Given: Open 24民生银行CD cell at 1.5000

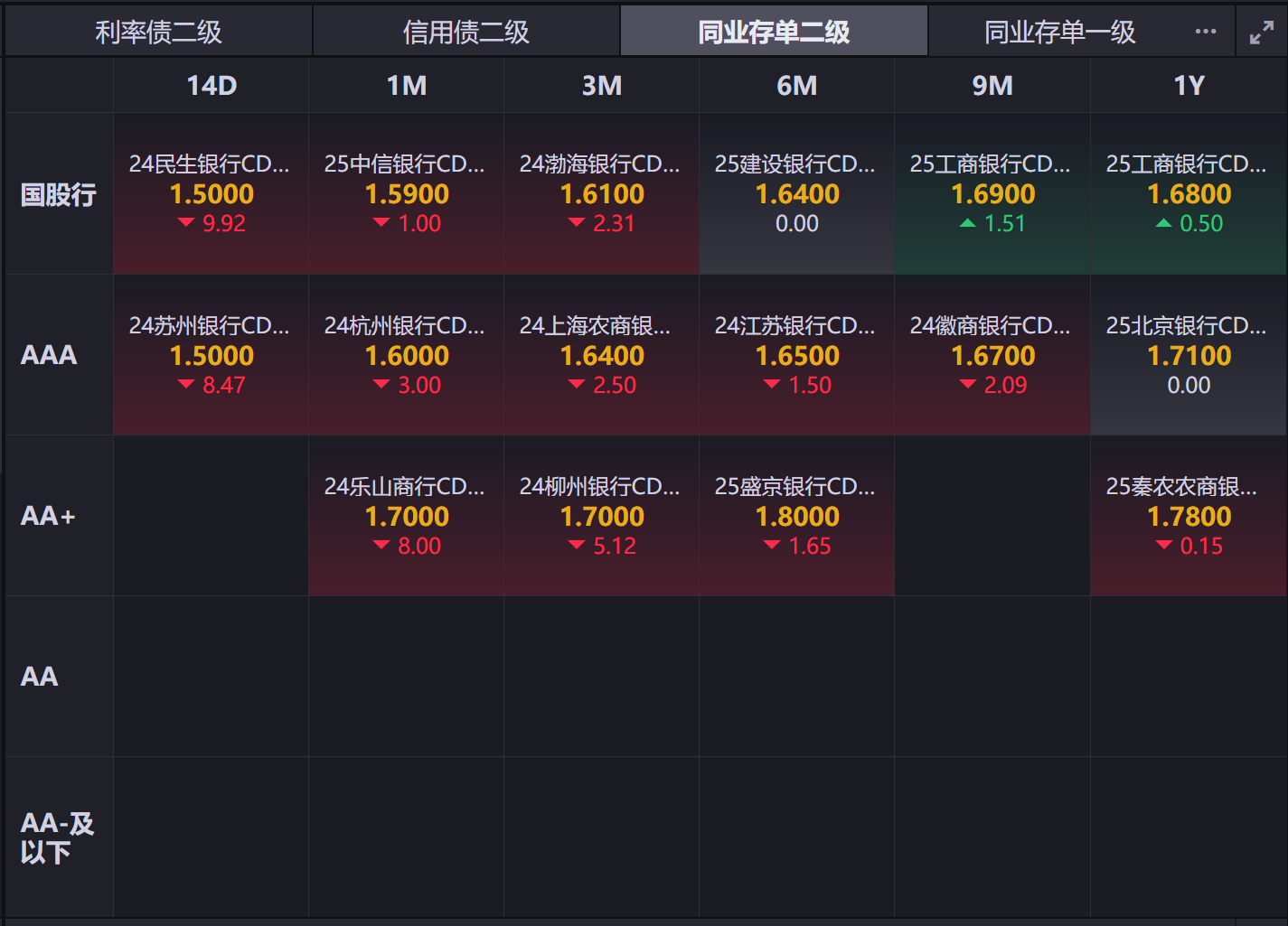Looking at the screenshot, I should coord(212,193).
